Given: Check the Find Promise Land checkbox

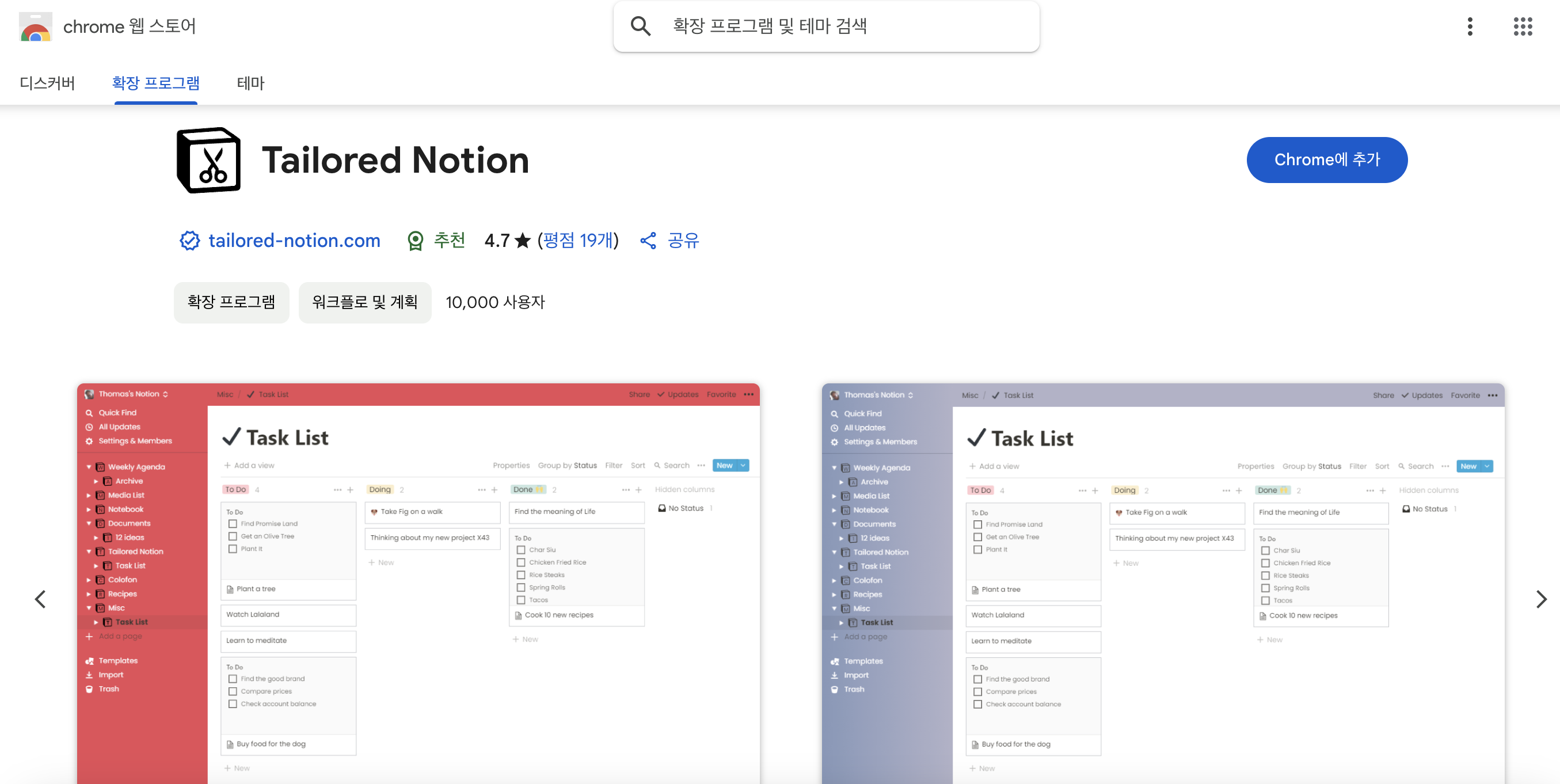Looking at the screenshot, I should click(x=234, y=524).
